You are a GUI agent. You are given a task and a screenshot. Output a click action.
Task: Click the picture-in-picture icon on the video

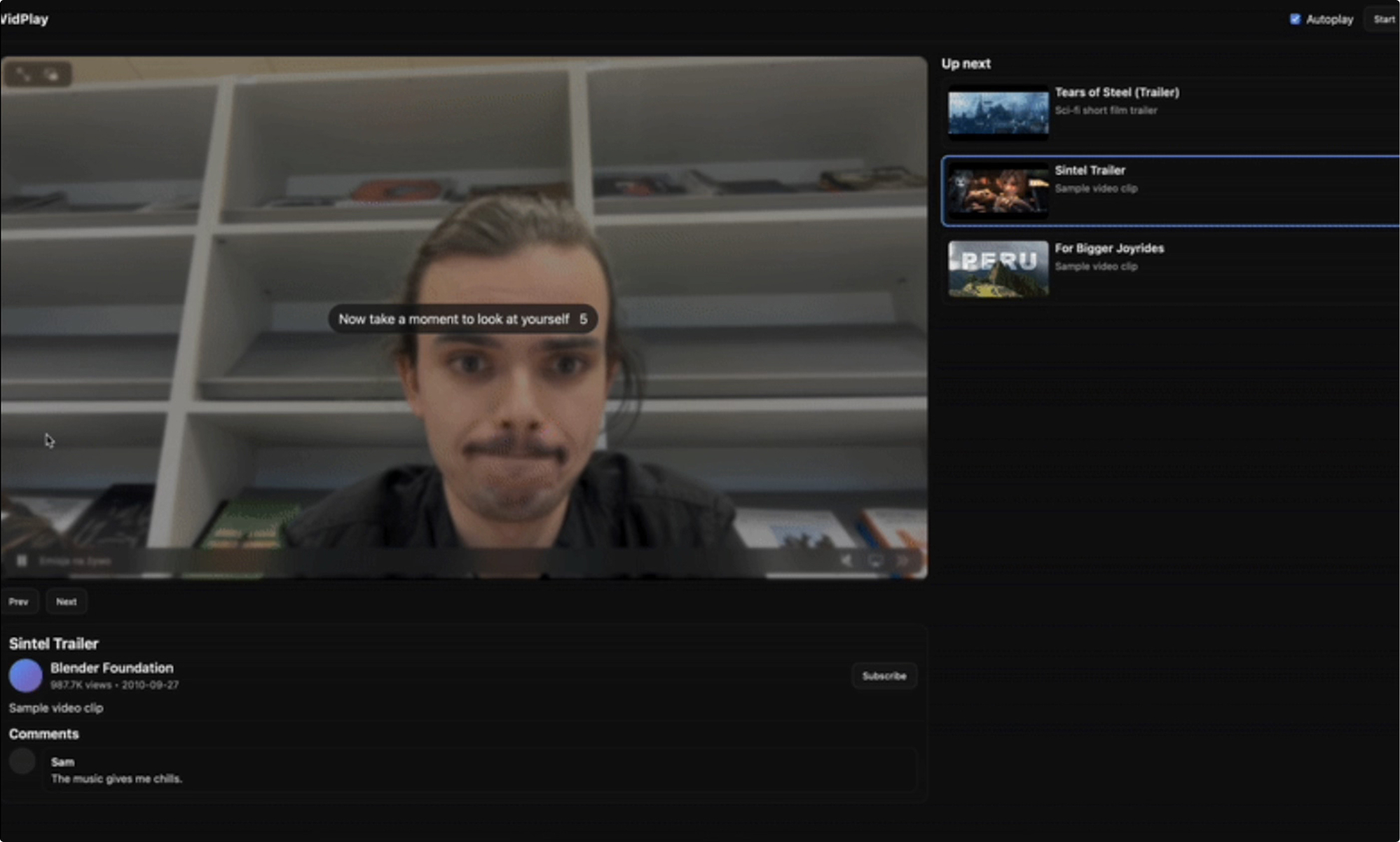[53, 74]
